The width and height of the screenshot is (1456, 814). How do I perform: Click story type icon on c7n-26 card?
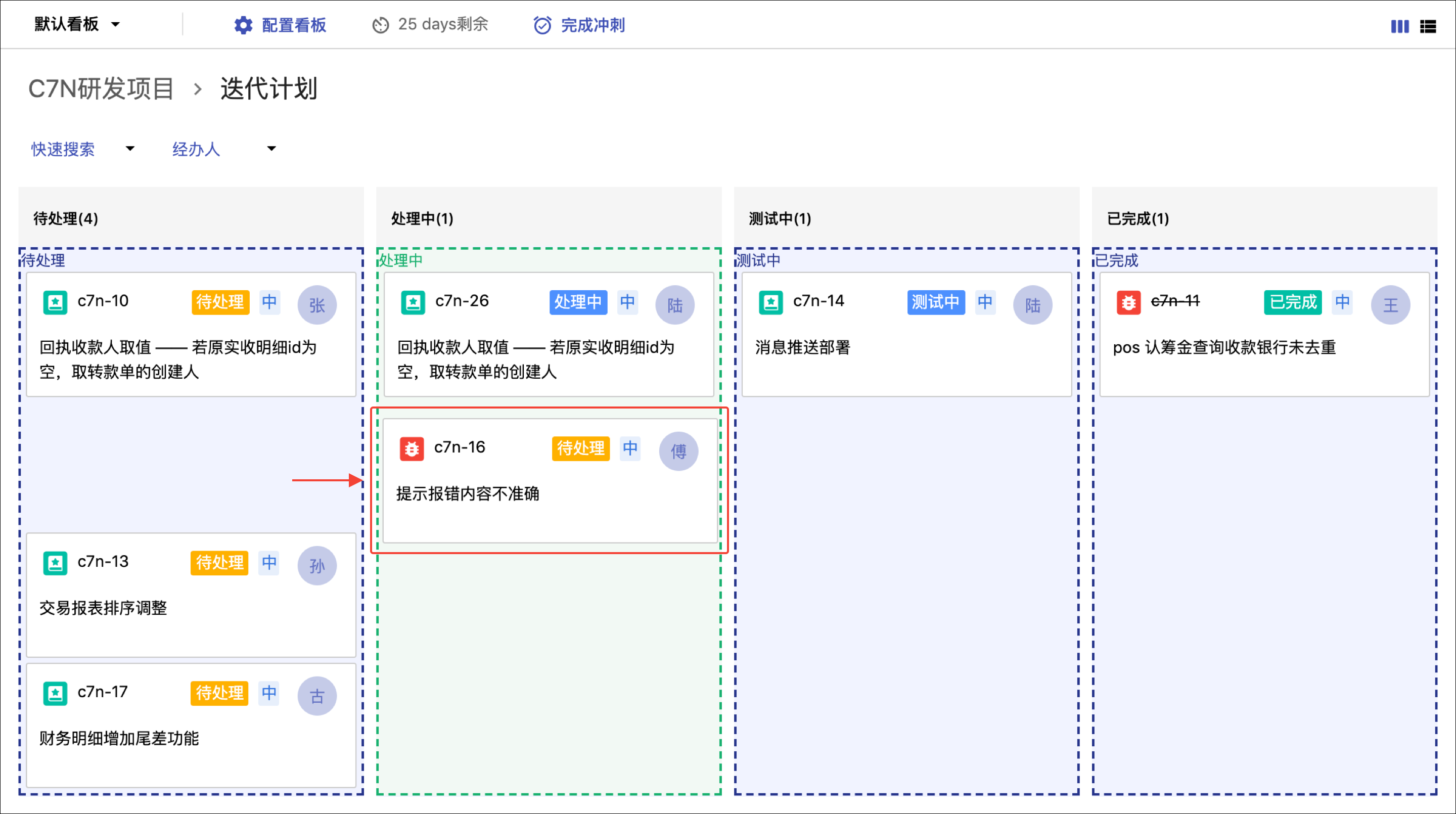(413, 302)
